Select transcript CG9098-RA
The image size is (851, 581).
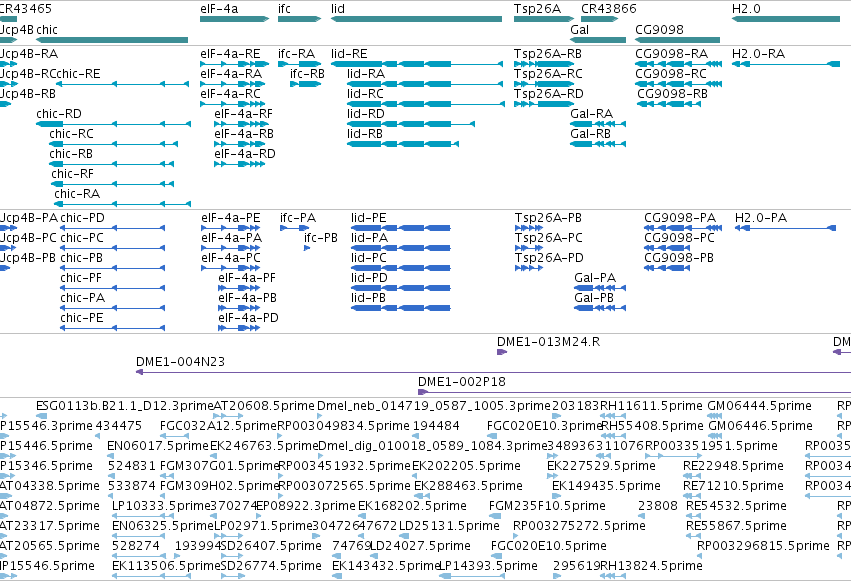678,64
